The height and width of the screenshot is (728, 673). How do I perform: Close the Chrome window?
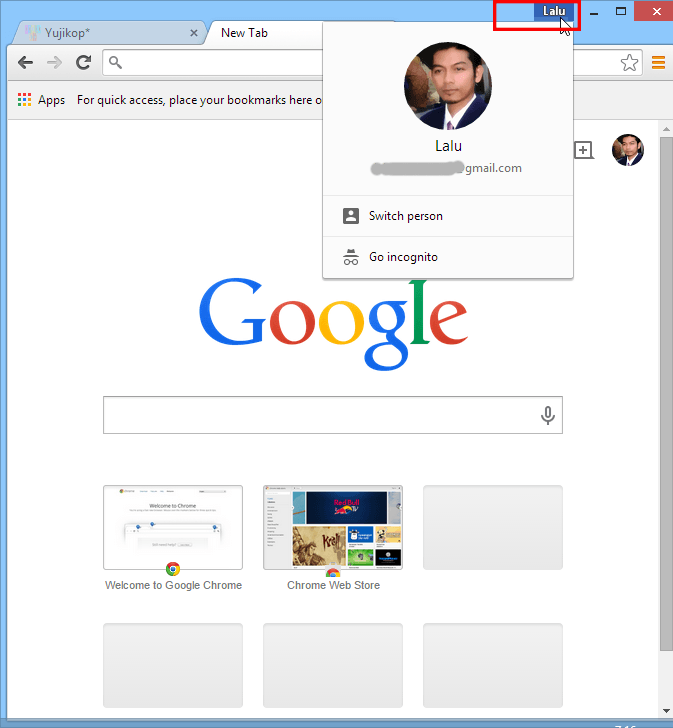pos(656,12)
